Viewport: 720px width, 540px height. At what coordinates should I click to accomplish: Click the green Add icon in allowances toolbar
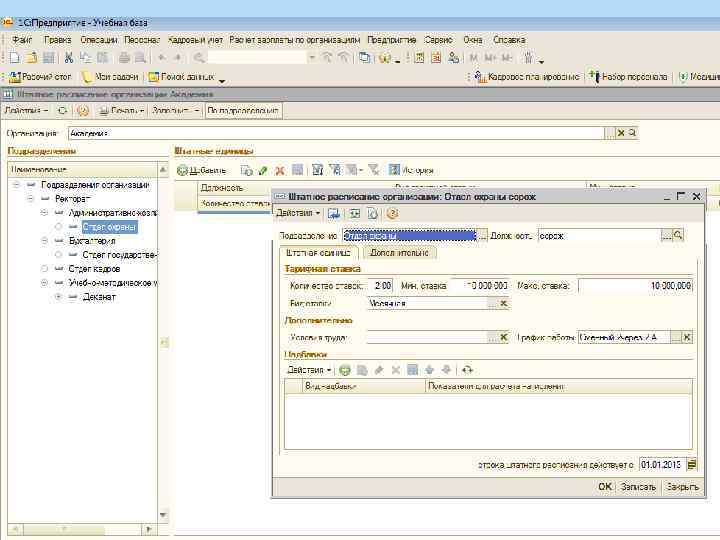click(x=345, y=370)
